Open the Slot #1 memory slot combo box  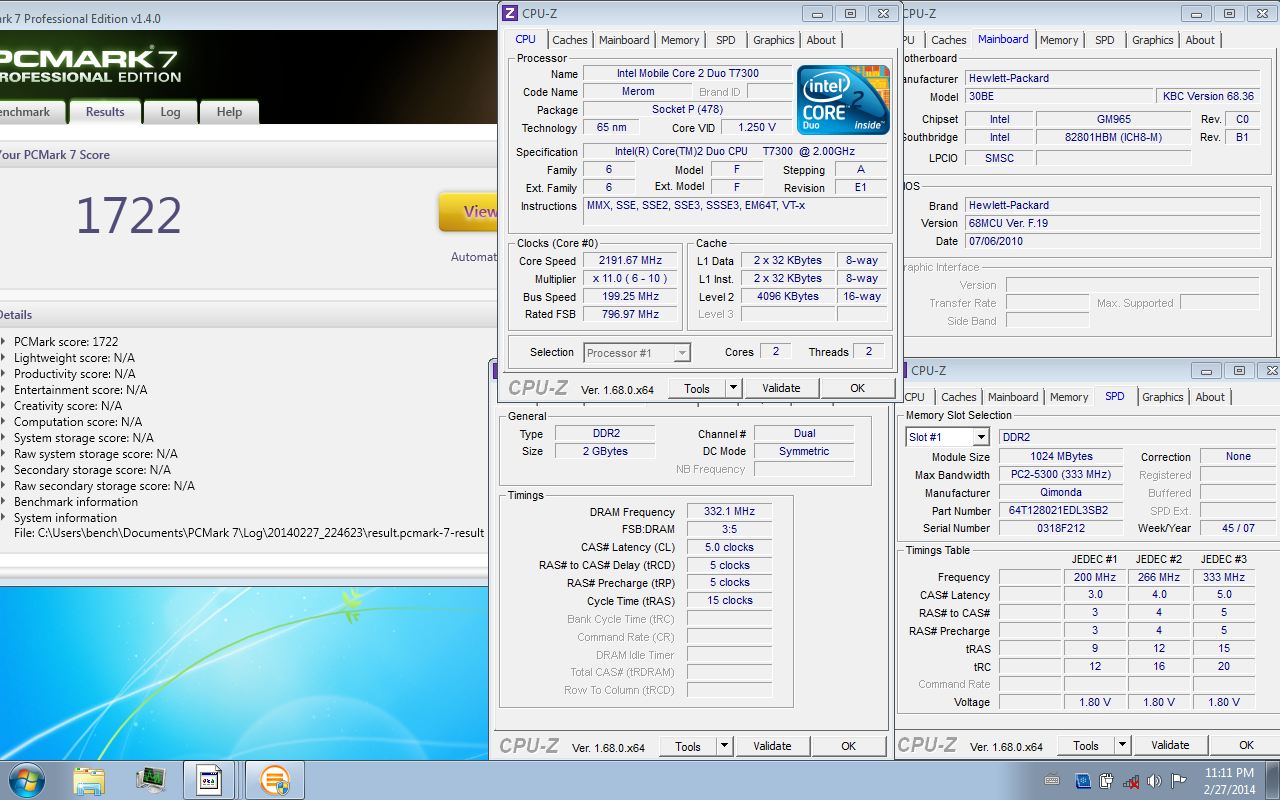(x=947, y=437)
